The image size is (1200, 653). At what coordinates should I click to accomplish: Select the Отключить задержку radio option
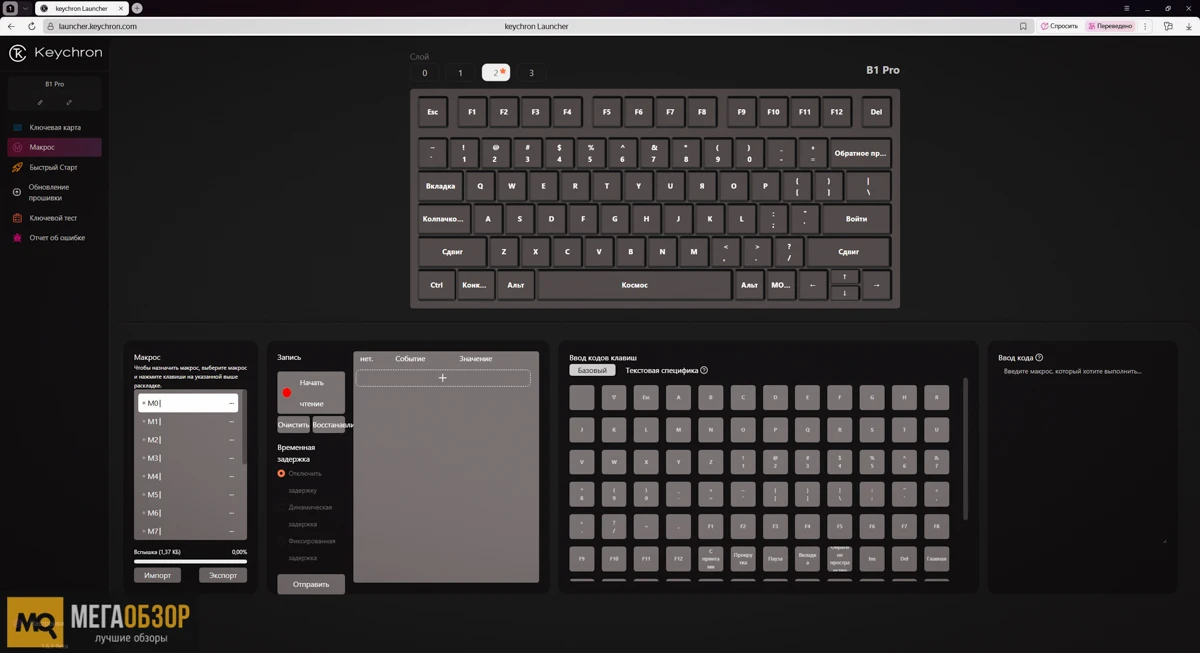[x=281, y=474]
